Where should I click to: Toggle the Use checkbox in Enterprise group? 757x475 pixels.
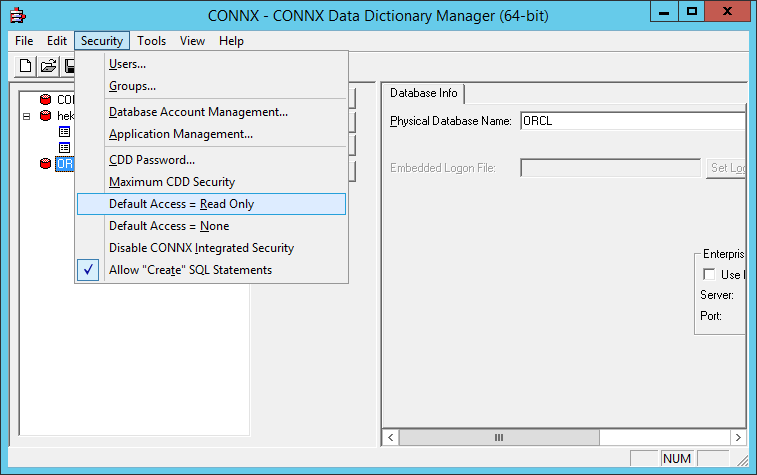point(709,274)
